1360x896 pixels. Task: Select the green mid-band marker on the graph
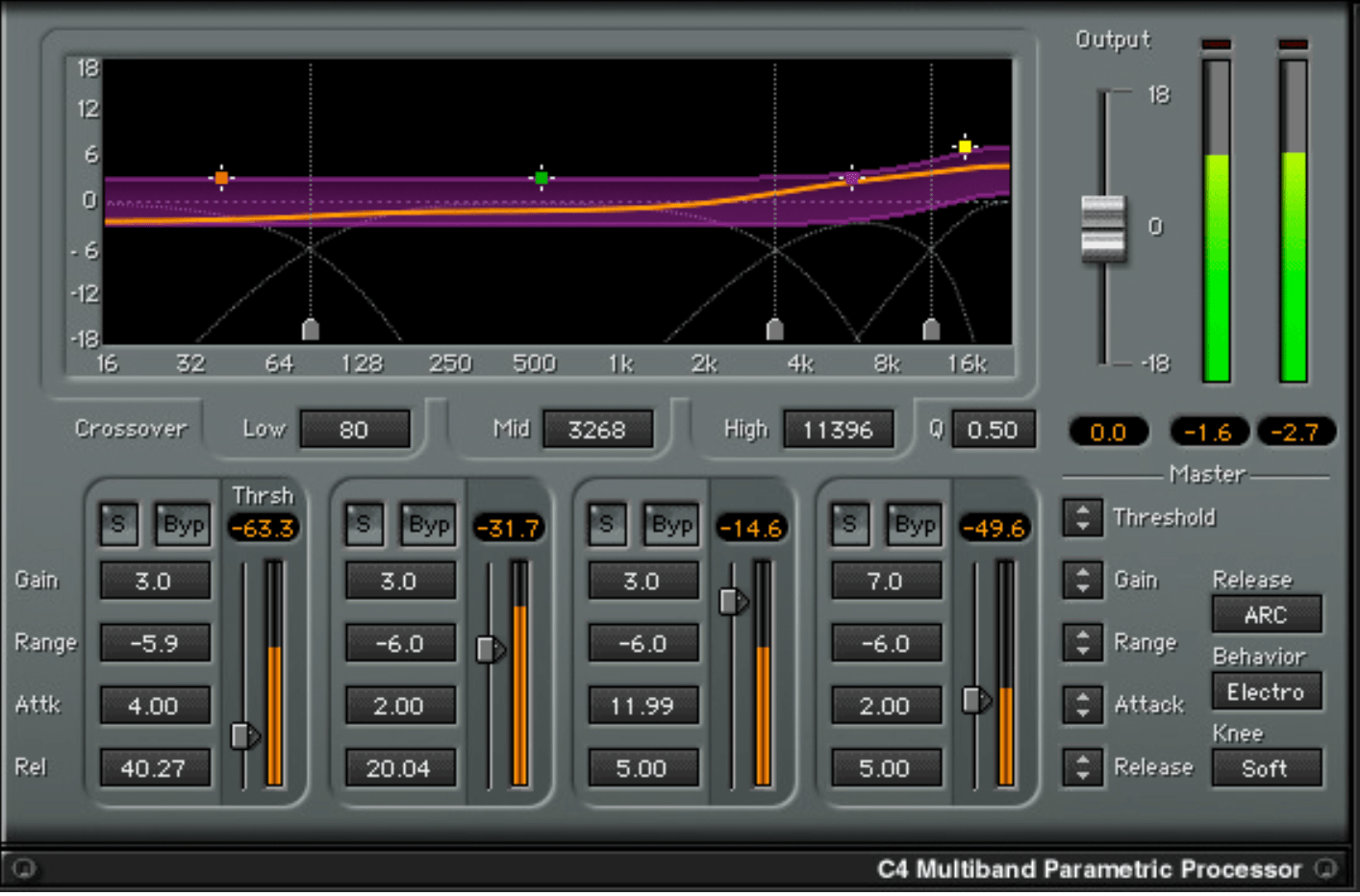(x=541, y=177)
